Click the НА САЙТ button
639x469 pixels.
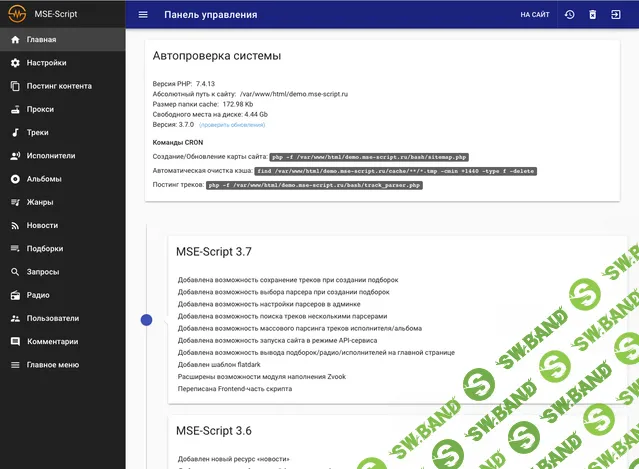[535, 15]
